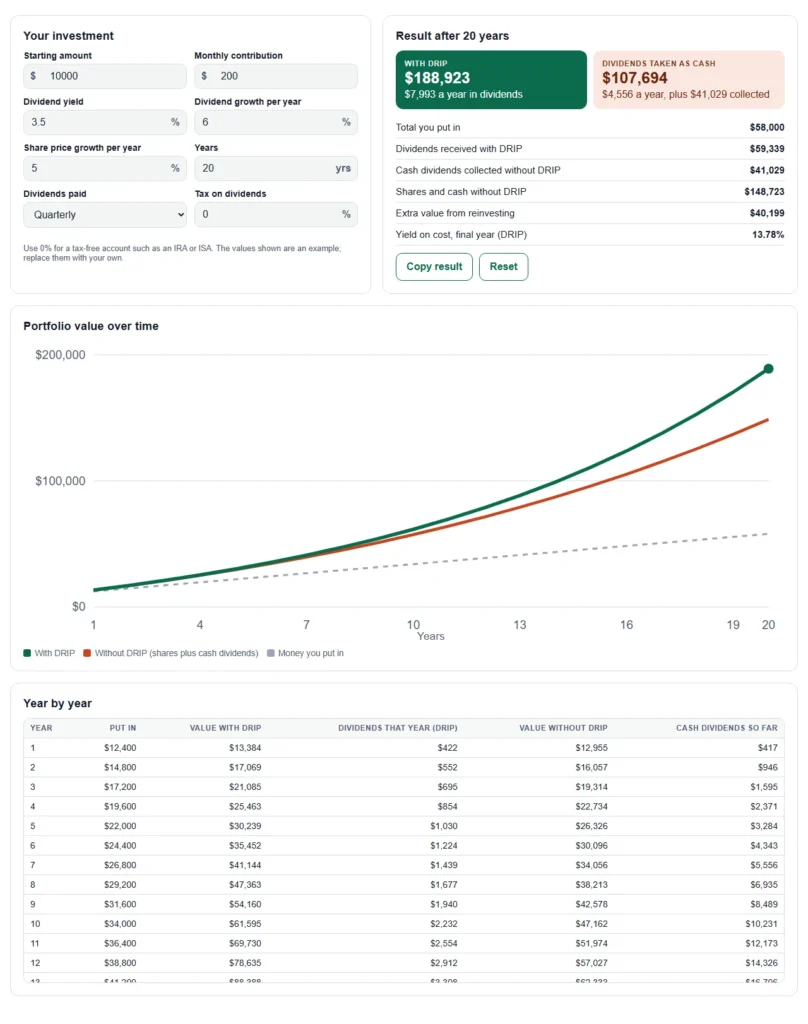The image size is (808, 1024).
Task: Select the Dividends Taken as Cash card
Action: point(688,80)
